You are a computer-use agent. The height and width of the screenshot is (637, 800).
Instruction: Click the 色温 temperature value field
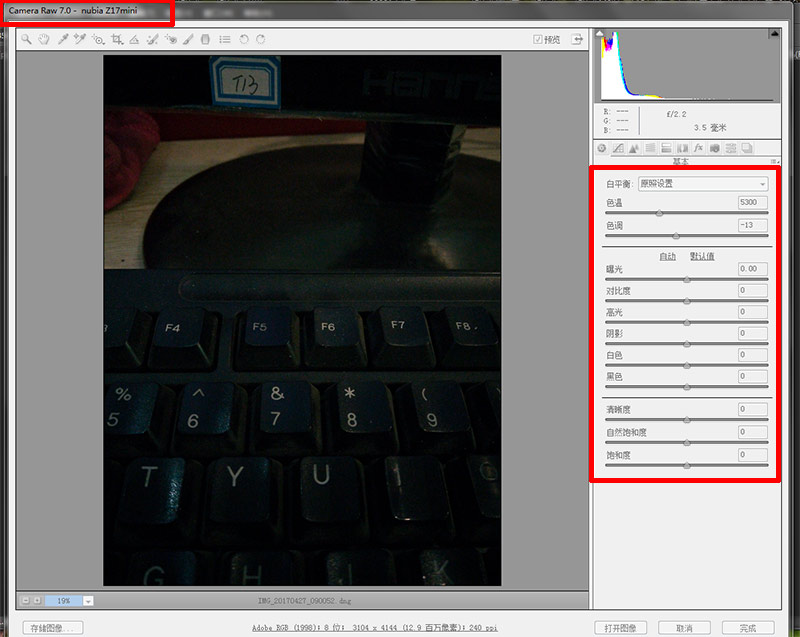click(x=752, y=203)
